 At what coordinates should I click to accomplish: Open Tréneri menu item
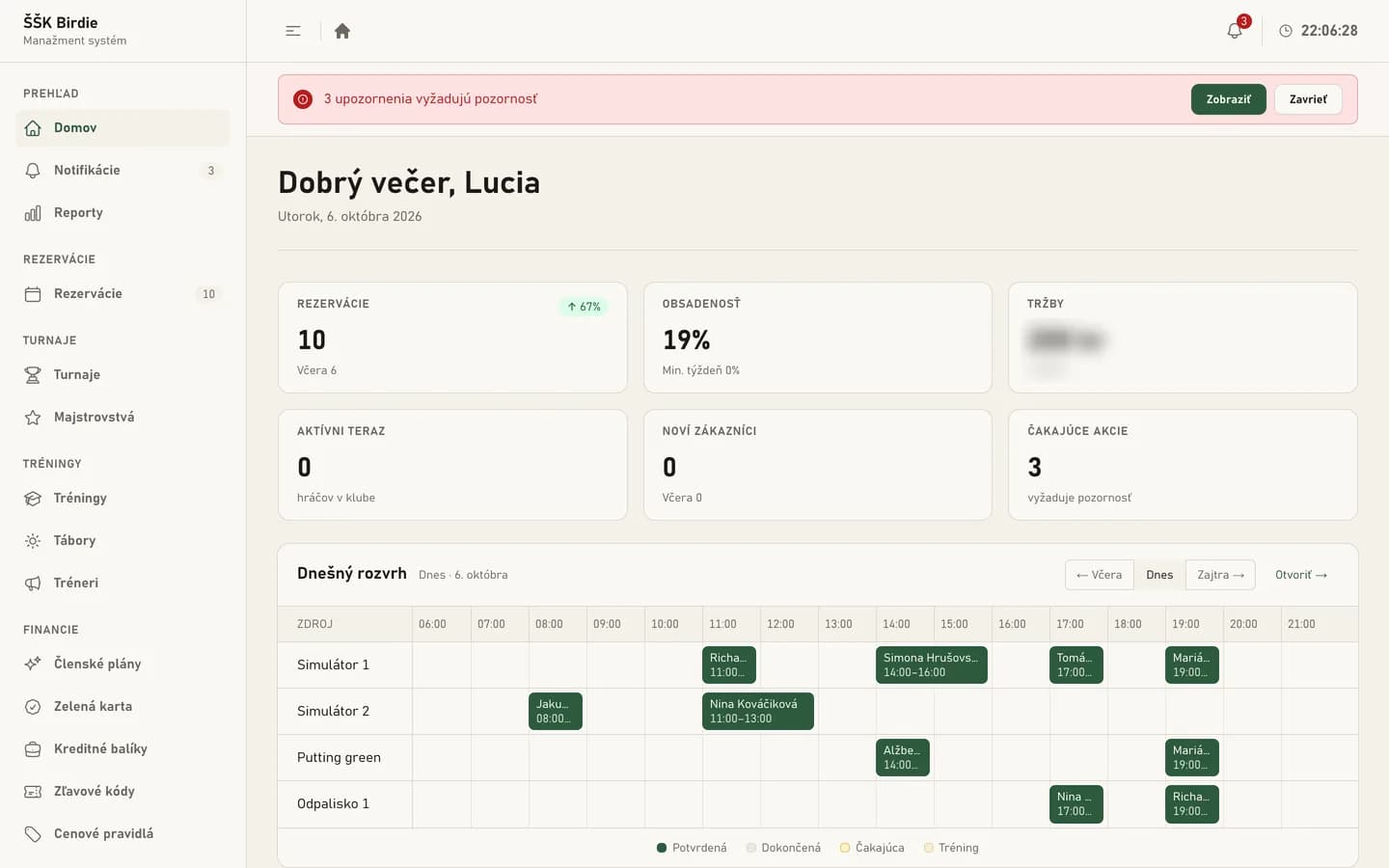(123, 583)
